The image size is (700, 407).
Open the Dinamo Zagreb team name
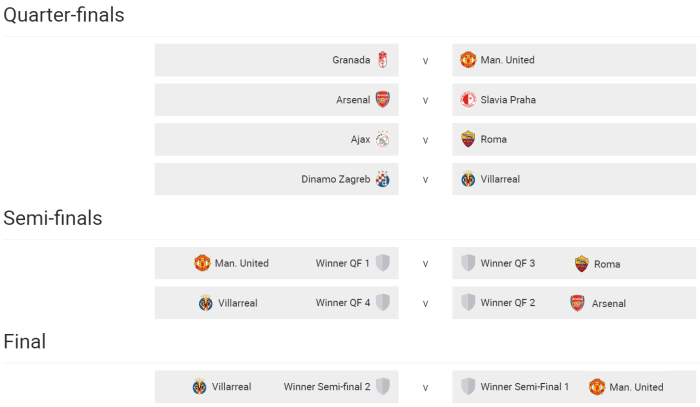click(336, 180)
